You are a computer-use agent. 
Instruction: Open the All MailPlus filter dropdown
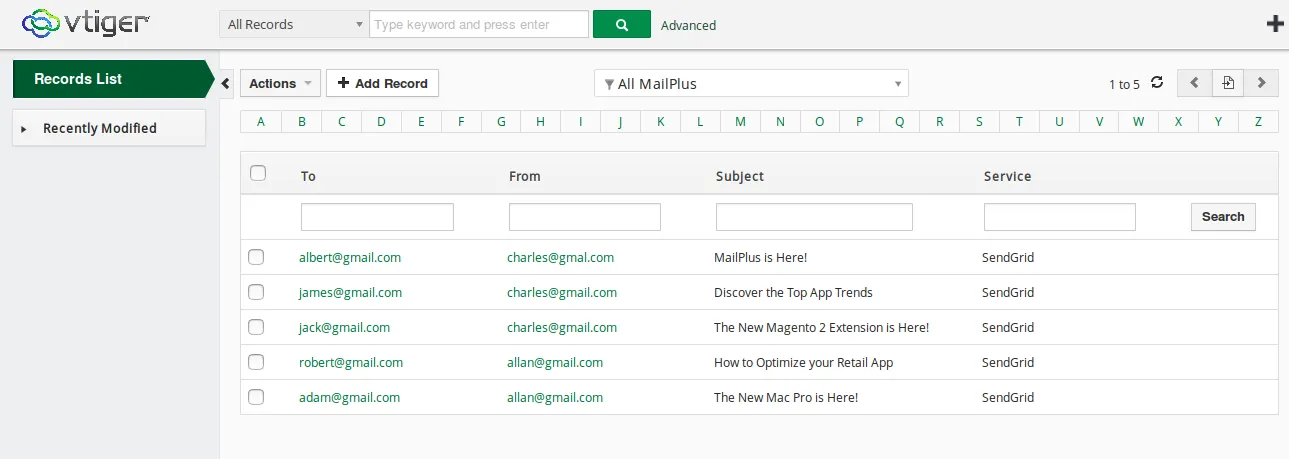(x=751, y=83)
